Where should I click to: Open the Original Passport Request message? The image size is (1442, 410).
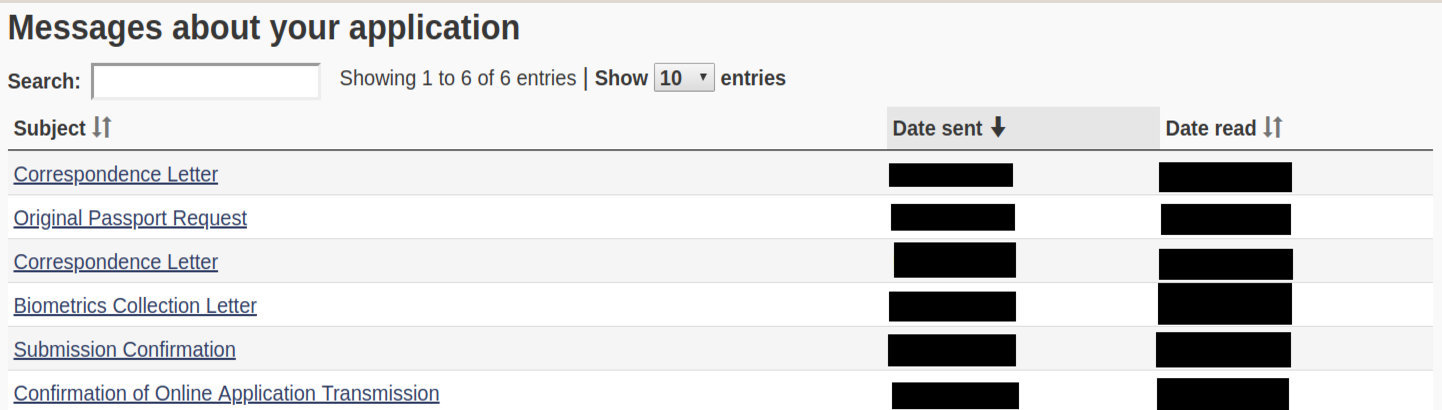pos(130,218)
